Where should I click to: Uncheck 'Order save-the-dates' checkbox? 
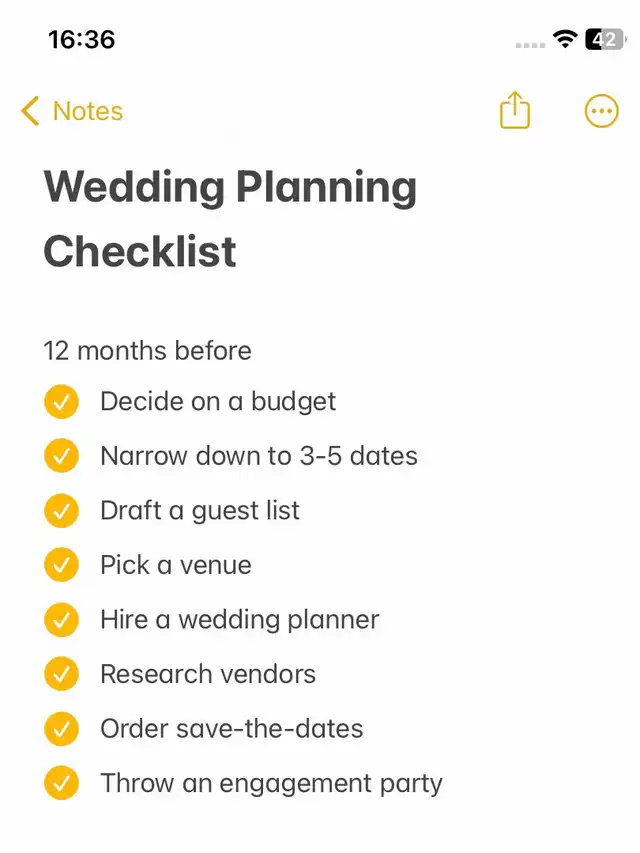(x=61, y=729)
